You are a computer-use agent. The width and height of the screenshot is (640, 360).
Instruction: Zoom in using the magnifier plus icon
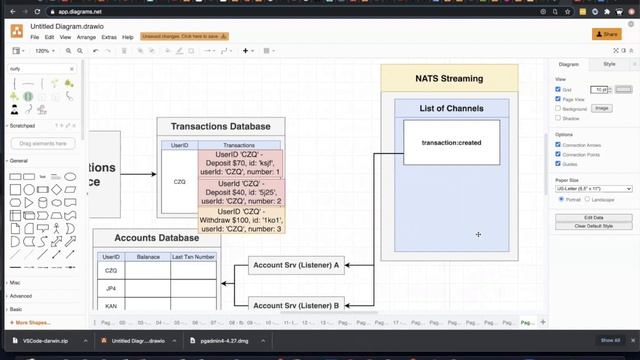click(68, 51)
